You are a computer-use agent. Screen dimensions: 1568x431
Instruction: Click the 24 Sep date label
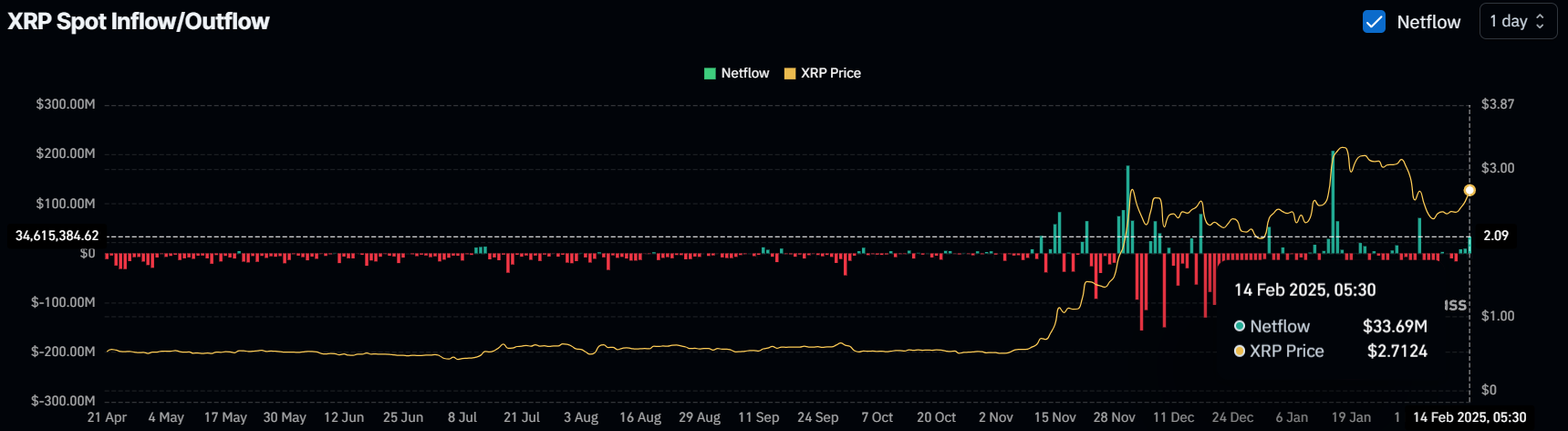coord(818,417)
